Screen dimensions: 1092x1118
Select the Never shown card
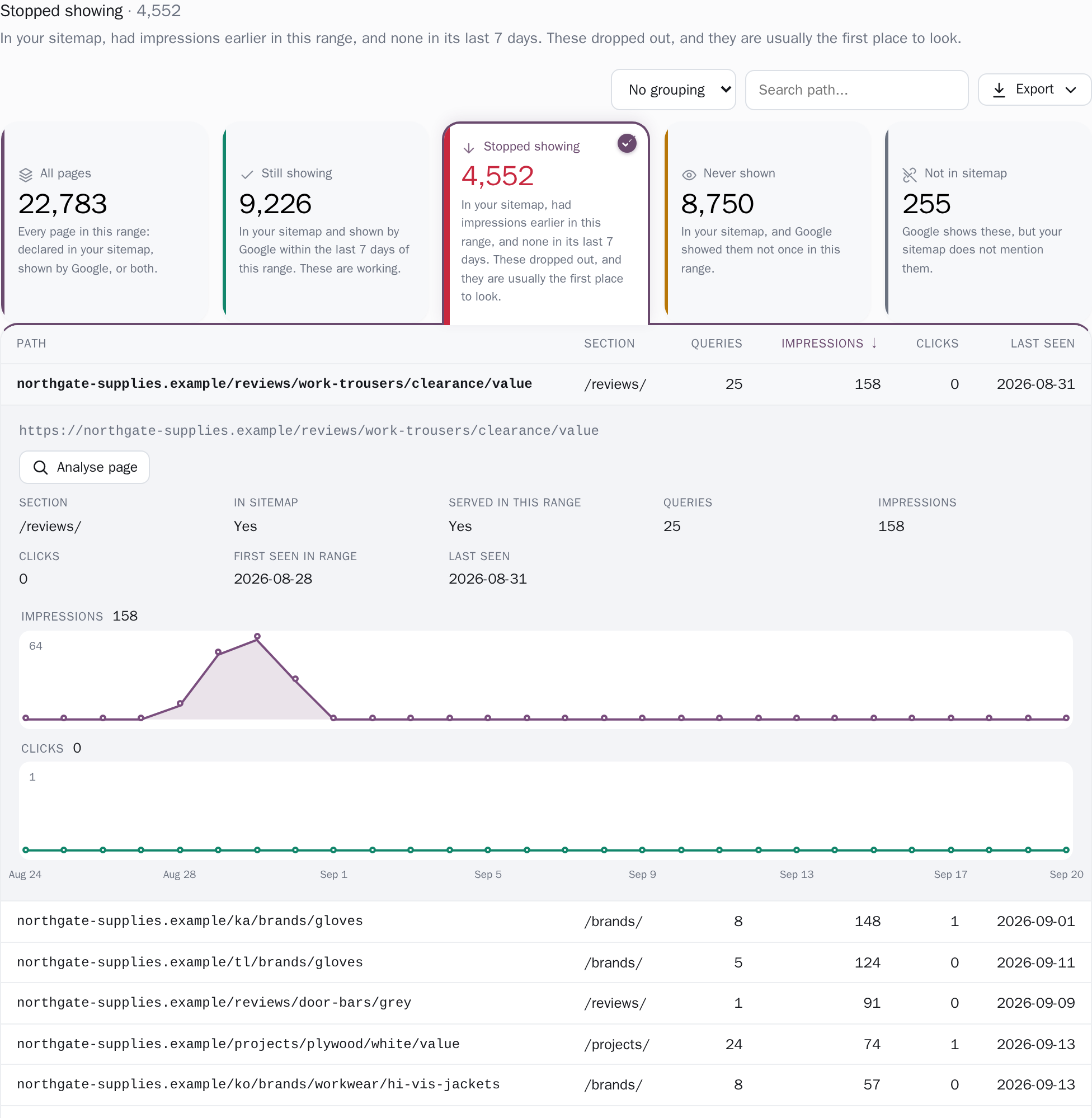coord(769,222)
